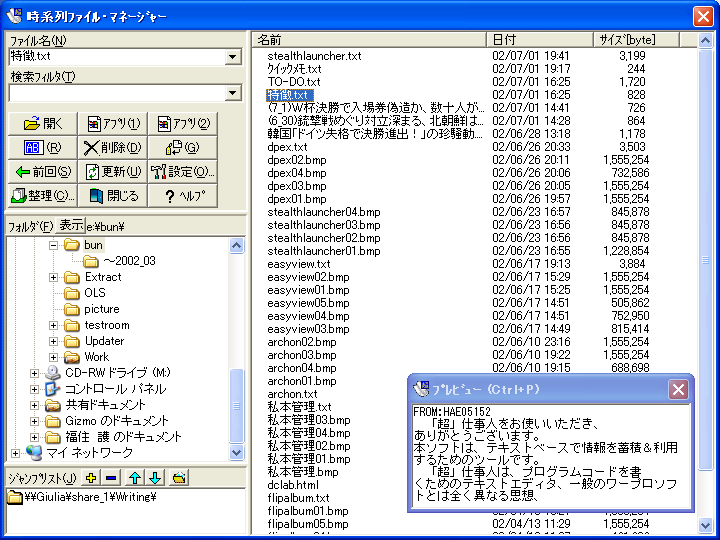Select Gizmo のドキュメント folder

pyautogui.click(x=117, y=421)
